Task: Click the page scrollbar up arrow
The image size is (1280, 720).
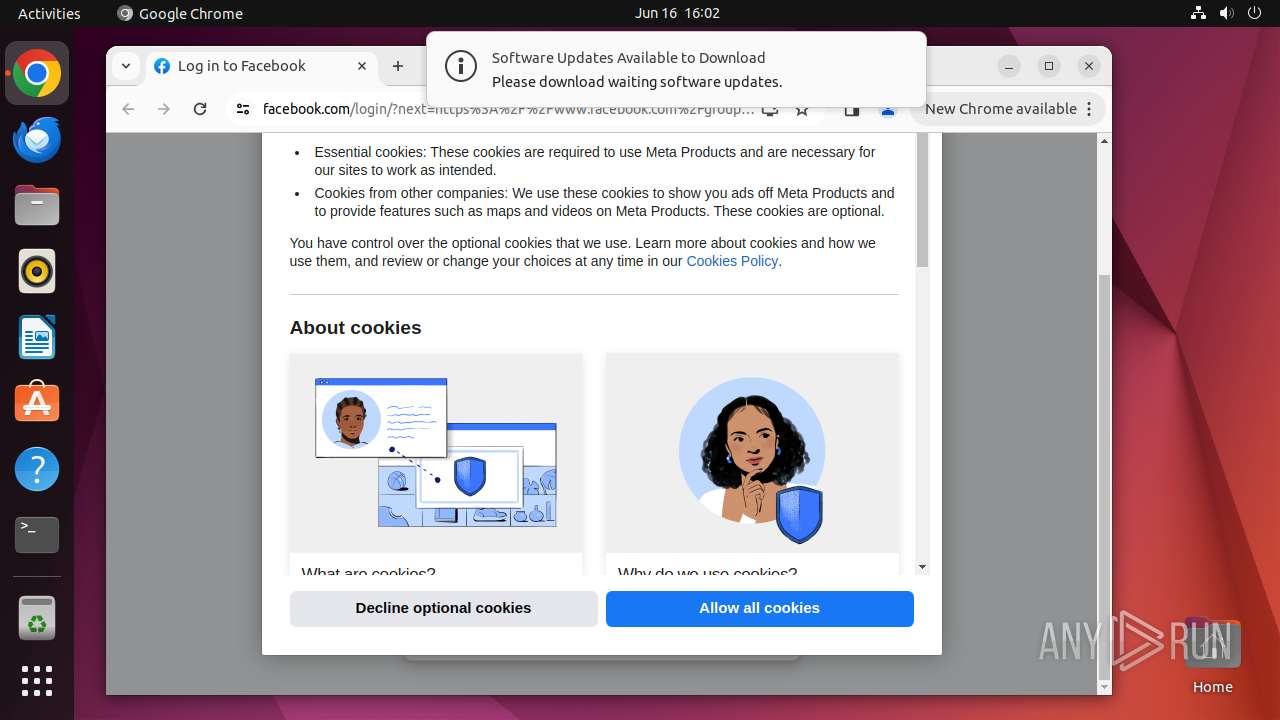Action: pos(1104,141)
